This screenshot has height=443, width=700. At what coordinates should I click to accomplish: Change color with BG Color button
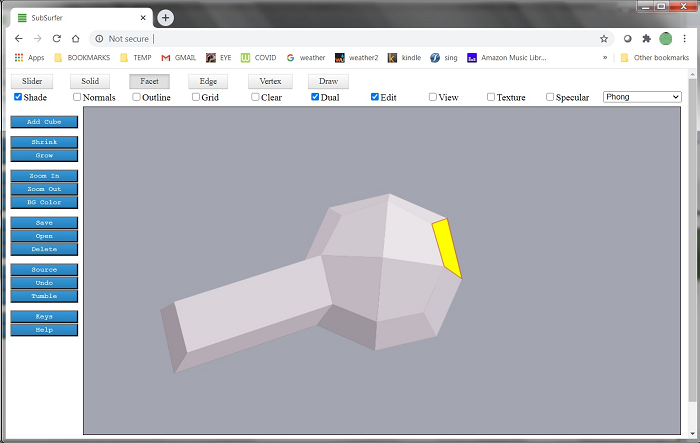click(x=44, y=202)
